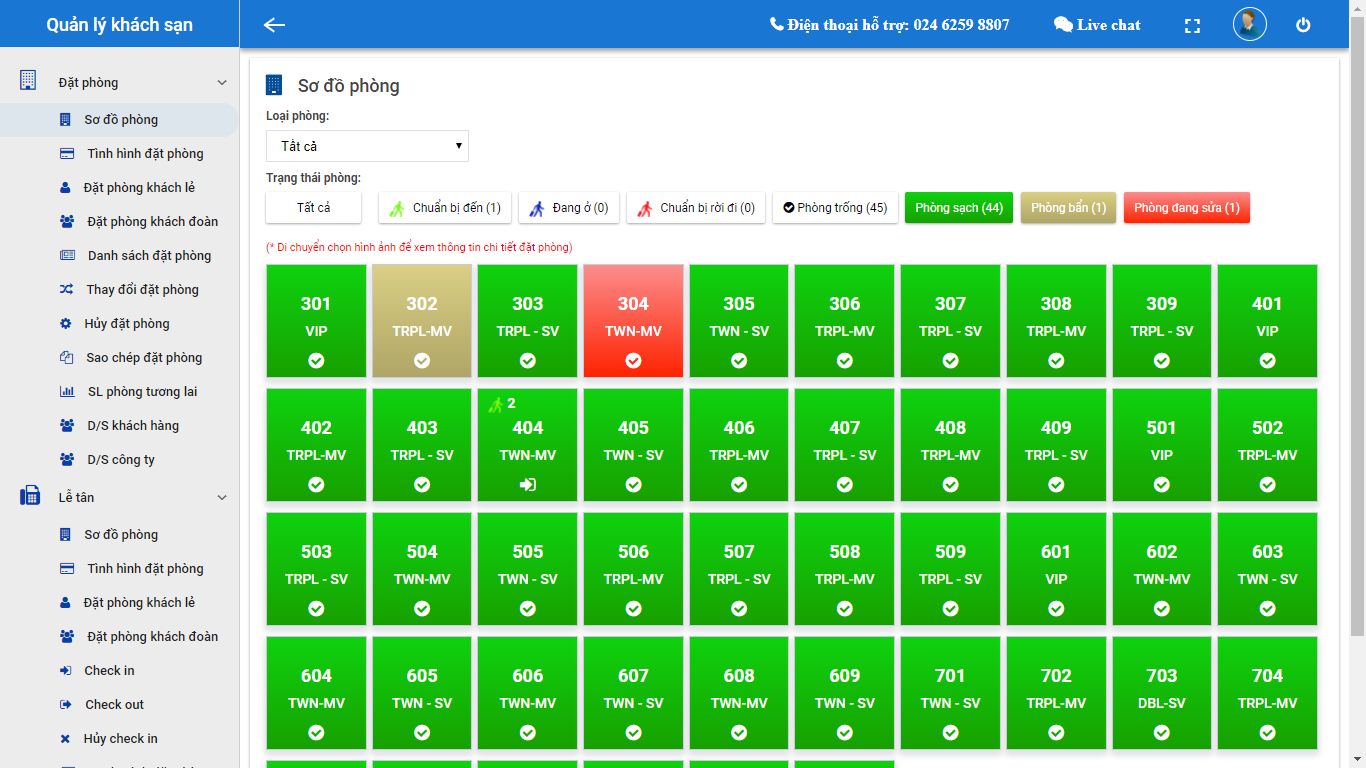1366x768 pixels.
Task: Filter by Phòng trống (45) status
Action: coord(835,208)
